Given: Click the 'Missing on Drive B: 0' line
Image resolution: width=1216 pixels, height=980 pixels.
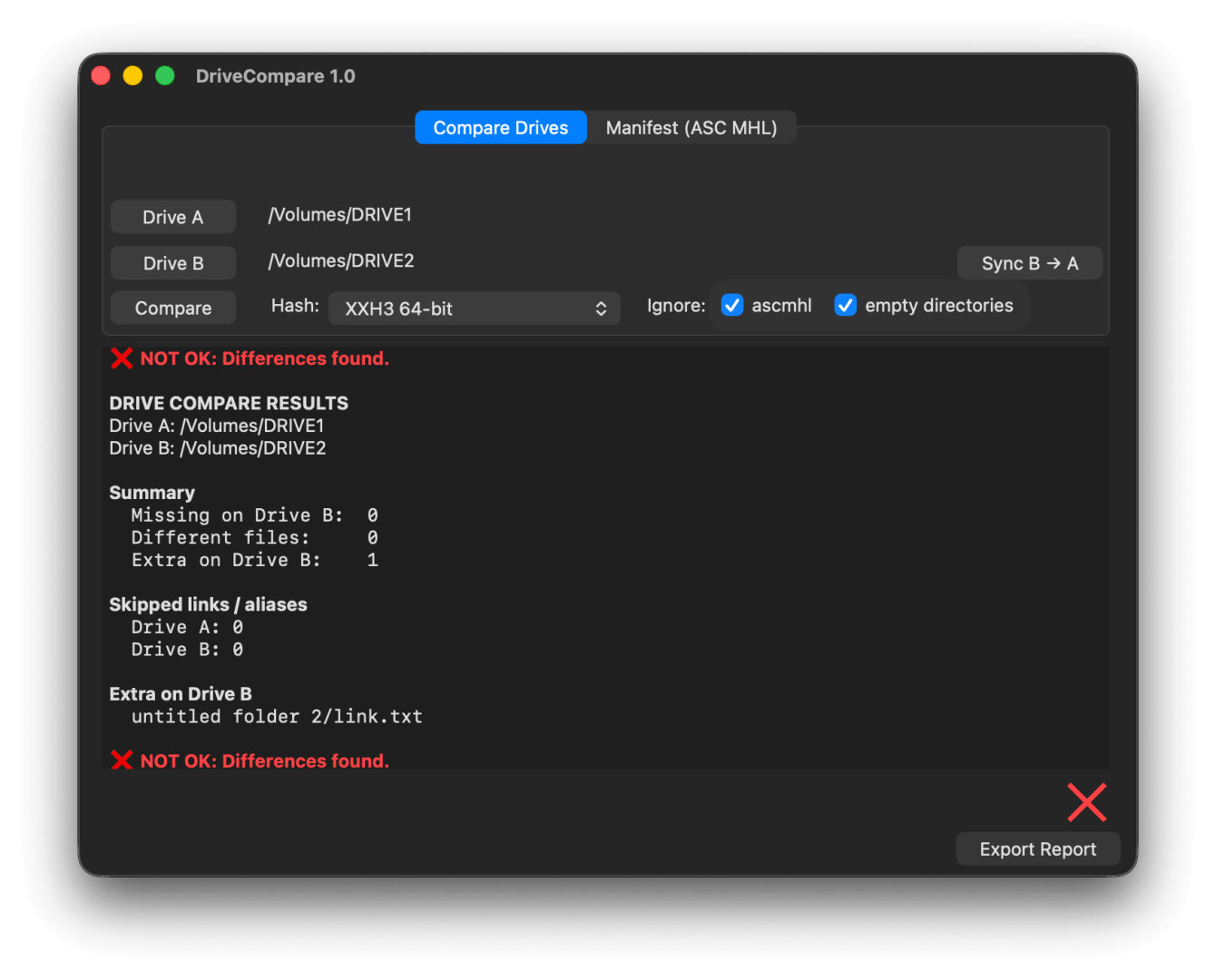Looking at the screenshot, I should click(255, 515).
